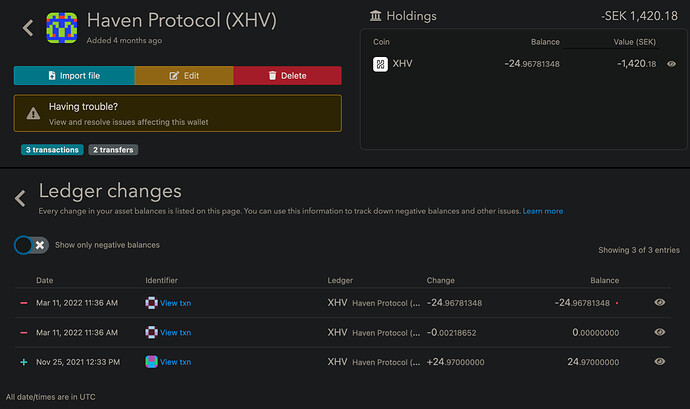Click the ledger table Balance column header
The image size is (690, 409).
click(x=605, y=280)
